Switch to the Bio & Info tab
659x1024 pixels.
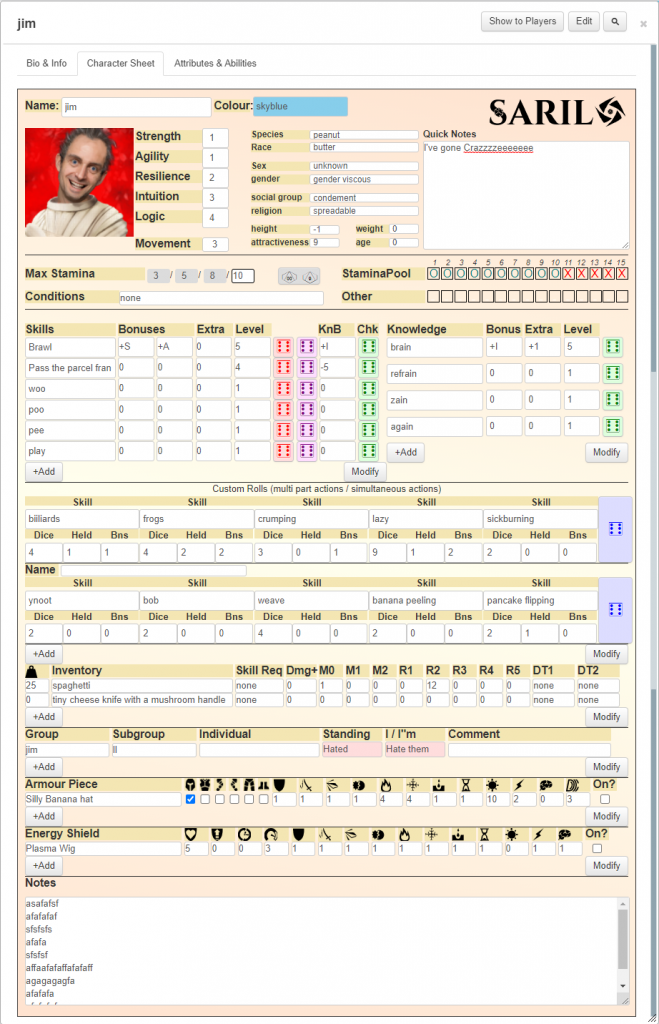pyautogui.click(x=47, y=63)
